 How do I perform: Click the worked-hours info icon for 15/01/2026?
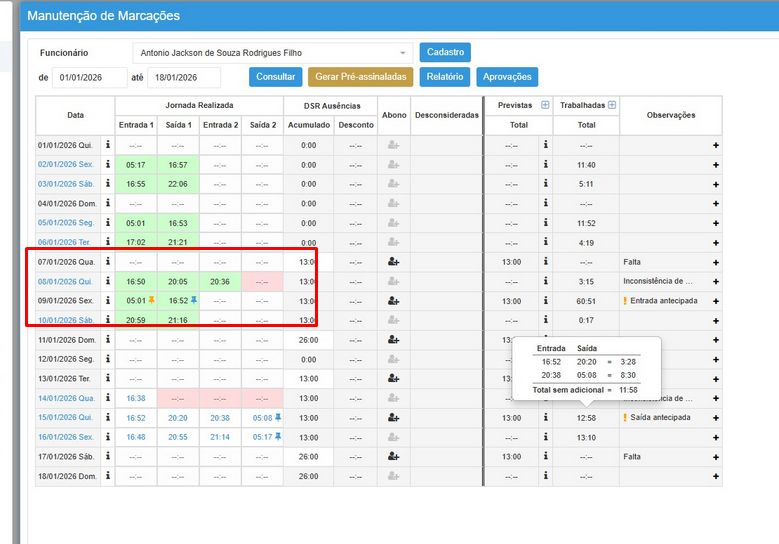pos(545,418)
